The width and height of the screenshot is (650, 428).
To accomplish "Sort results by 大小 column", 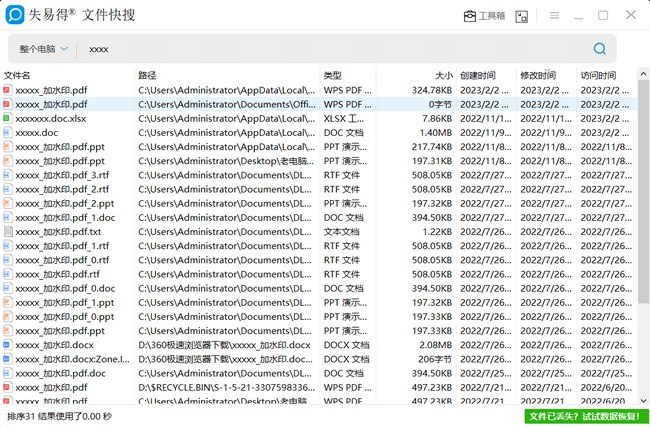I will click(444, 75).
